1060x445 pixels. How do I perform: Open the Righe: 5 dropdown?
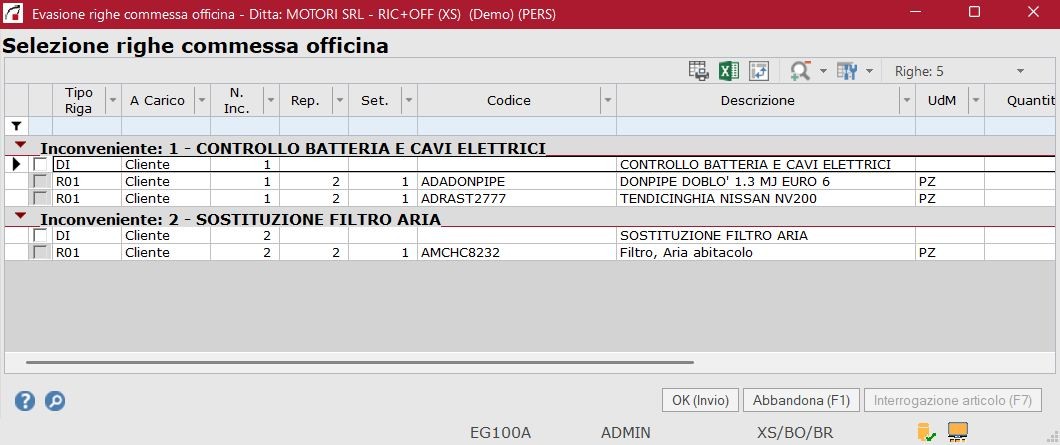pos(1020,71)
